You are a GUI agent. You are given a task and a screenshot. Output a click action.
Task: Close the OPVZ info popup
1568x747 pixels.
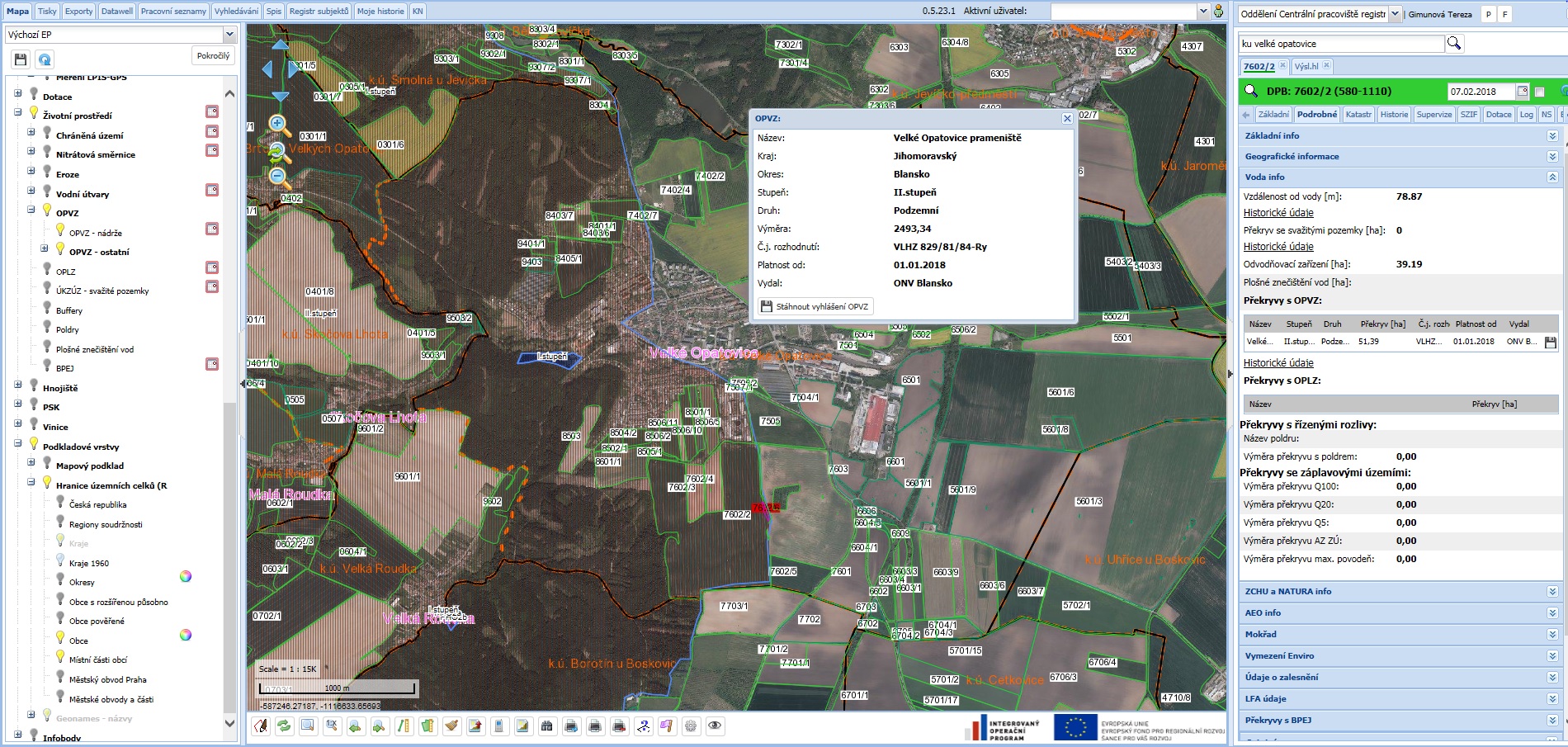tap(1067, 119)
